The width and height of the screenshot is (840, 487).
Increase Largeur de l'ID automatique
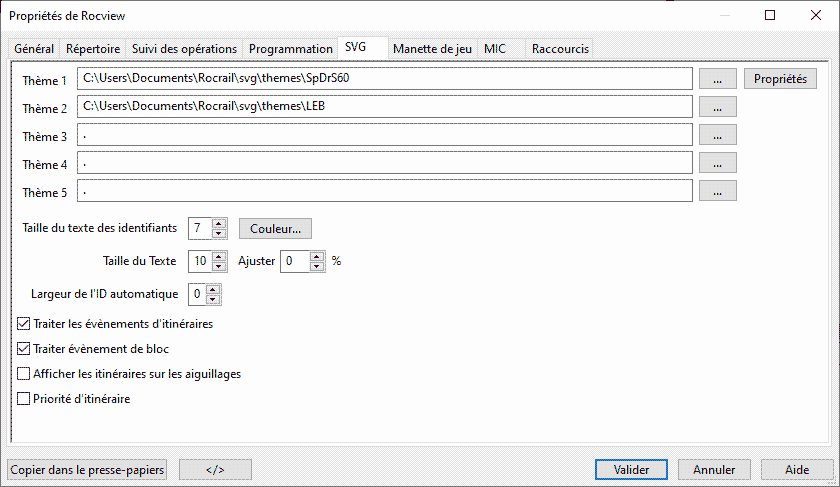coord(213,289)
